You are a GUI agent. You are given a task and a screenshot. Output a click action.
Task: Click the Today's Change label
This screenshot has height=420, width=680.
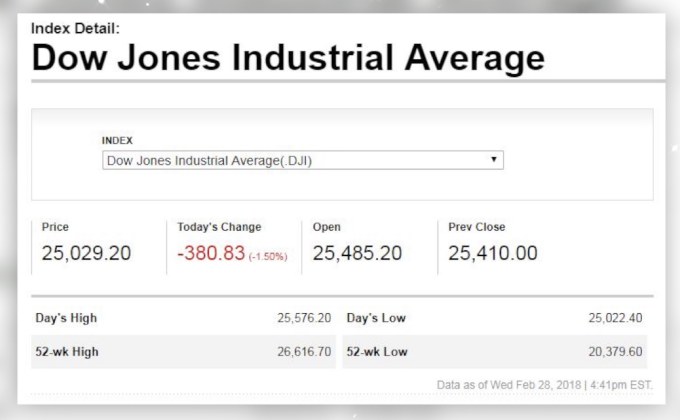tap(219, 227)
